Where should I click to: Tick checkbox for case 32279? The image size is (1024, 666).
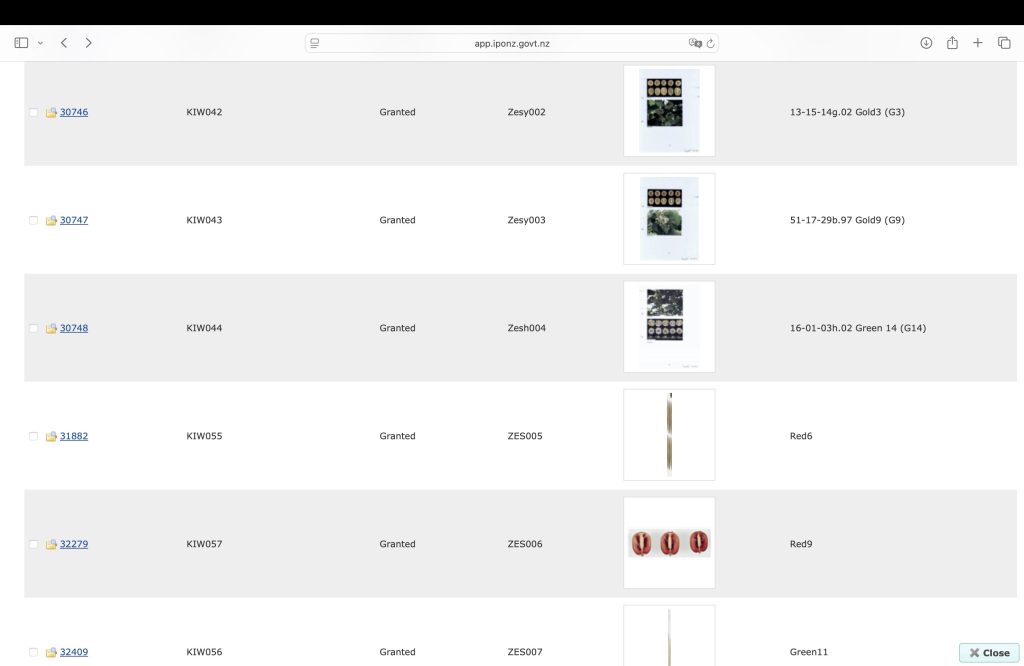pyautogui.click(x=33, y=544)
